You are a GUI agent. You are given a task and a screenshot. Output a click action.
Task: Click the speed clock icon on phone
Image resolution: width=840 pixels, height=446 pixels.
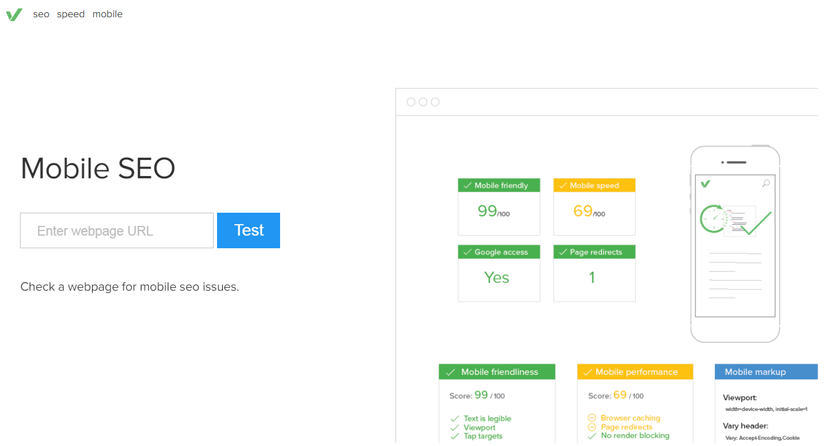coord(712,218)
